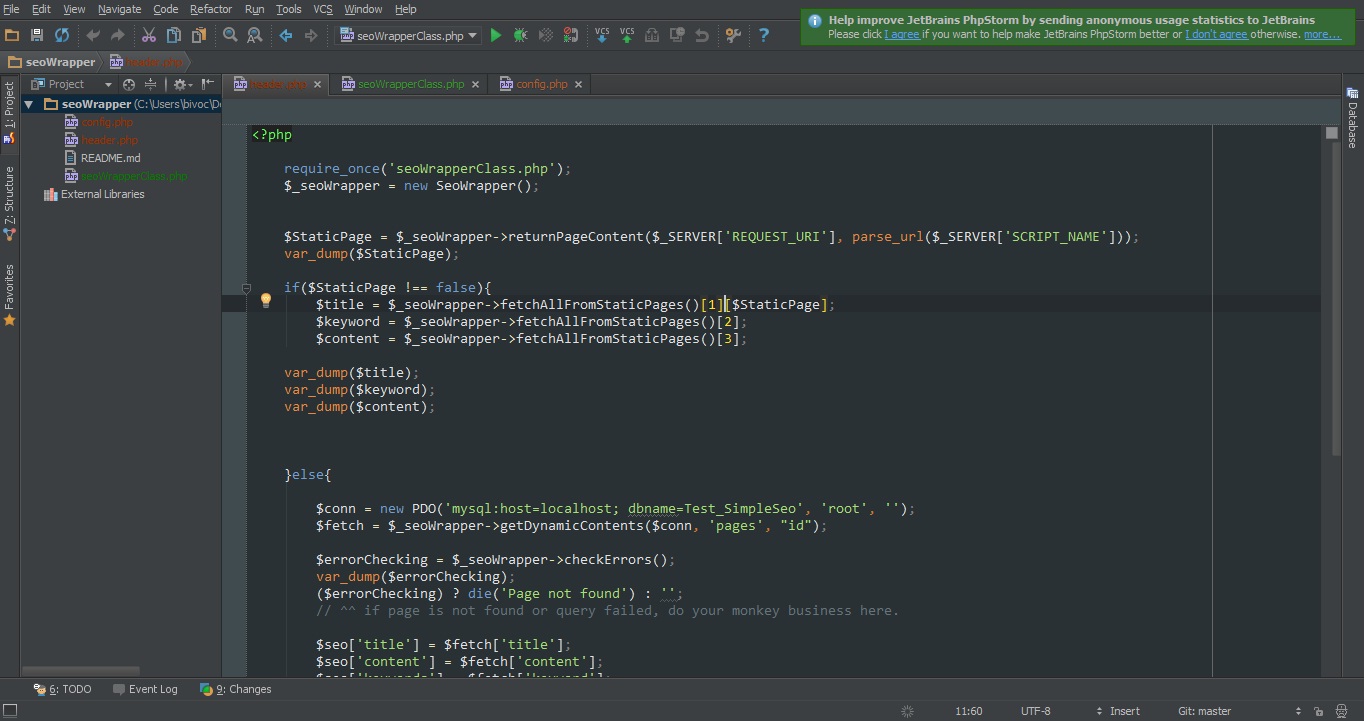The height and width of the screenshot is (721, 1366).
Task: Open the Project panel gear settings menu
Action: point(181,84)
